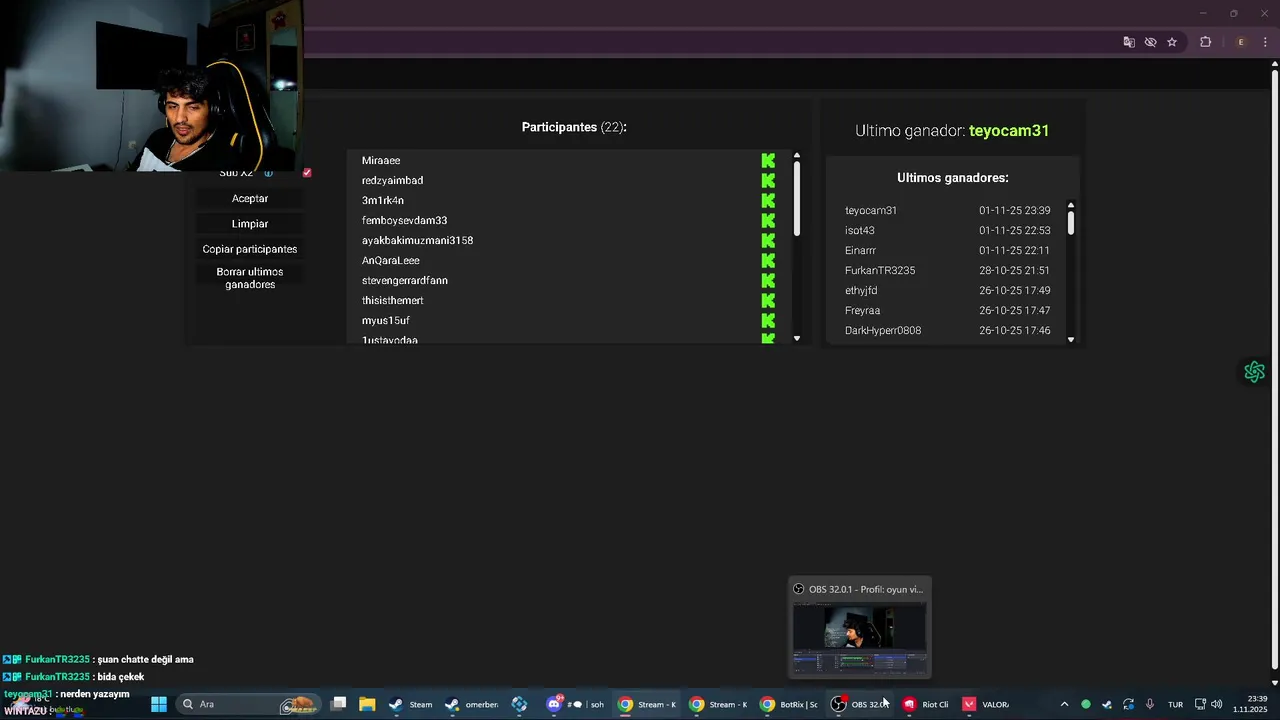Open the VALORANT taskbar item
This screenshot has height=720, width=1280.
(x=986, y=704)
